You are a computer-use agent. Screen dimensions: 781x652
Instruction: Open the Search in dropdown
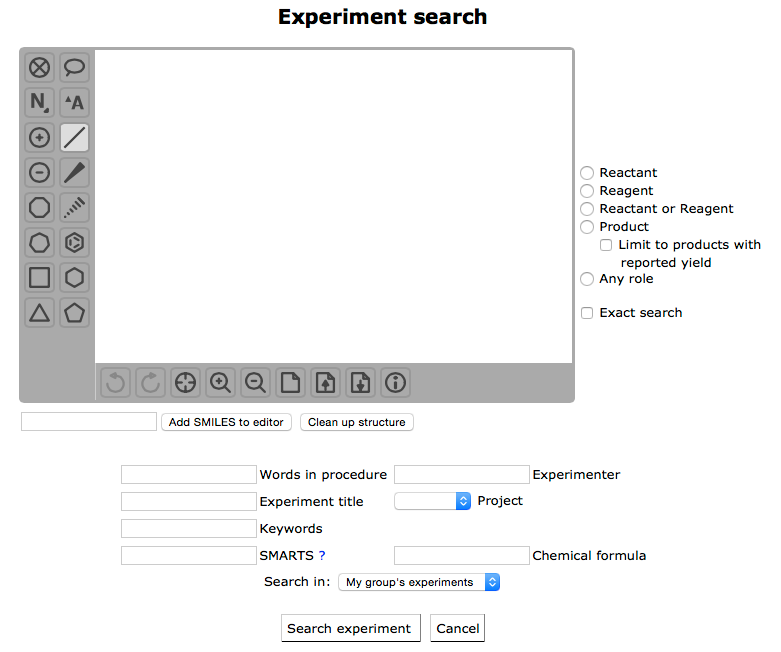[419, 582]
